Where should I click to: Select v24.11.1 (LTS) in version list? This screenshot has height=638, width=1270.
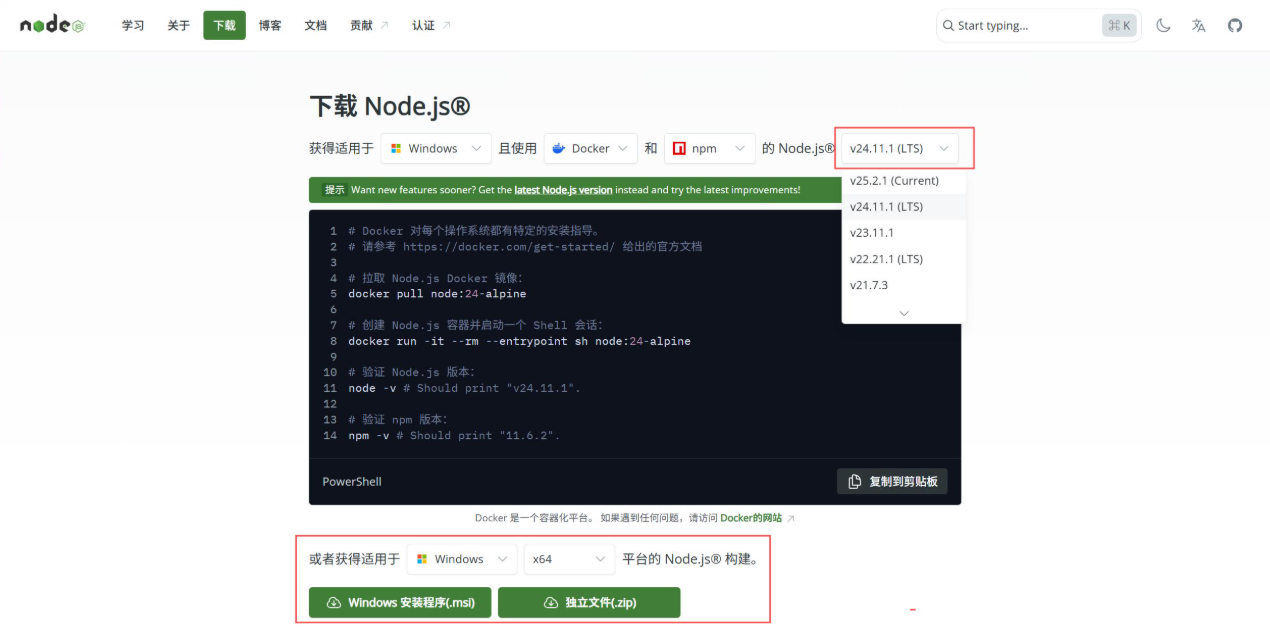click(x=904, y=207)
